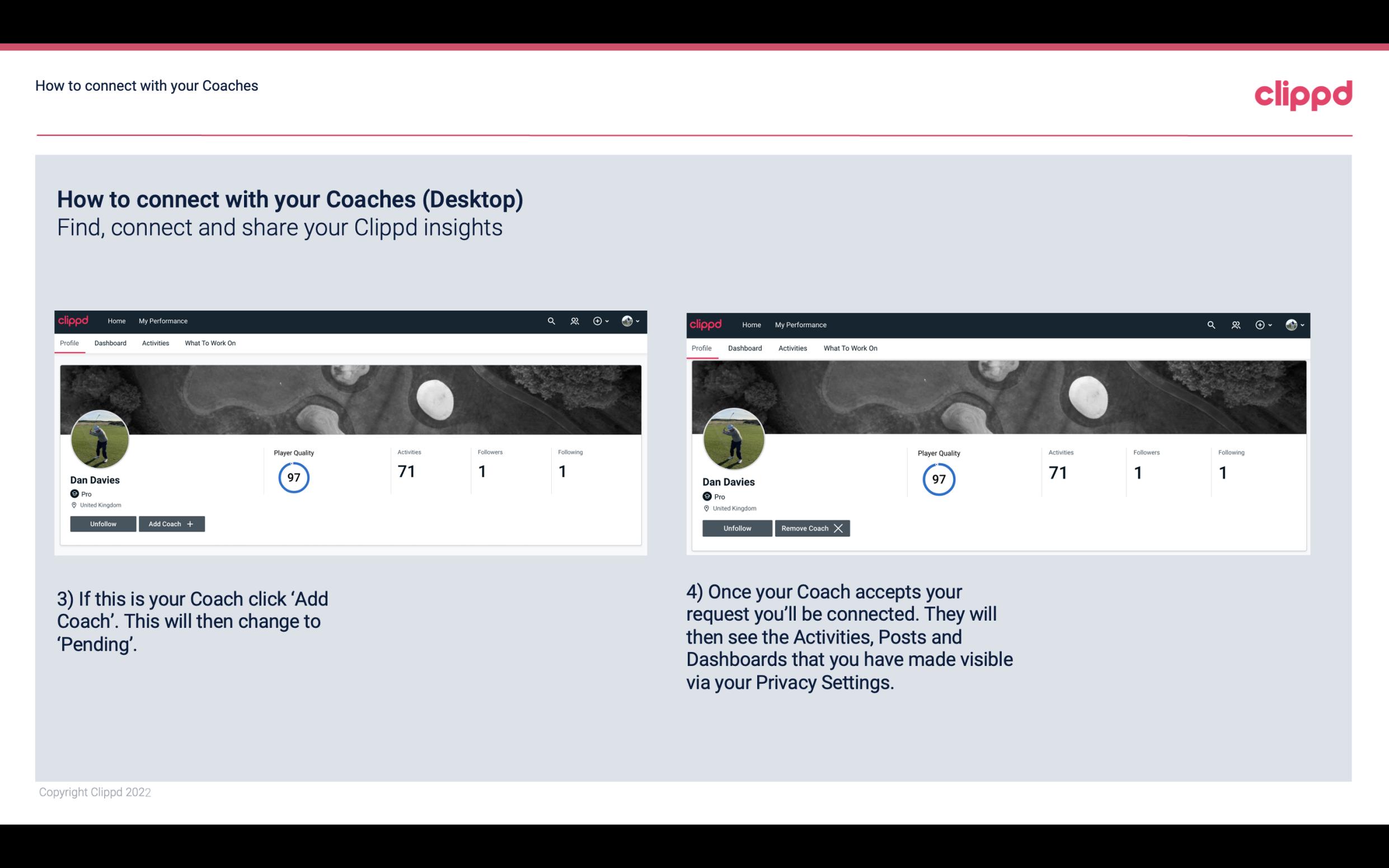Click 'What To Work On' tab right screenshot
The width and height of the screenshot is (1389, 868).
[849, 346]
